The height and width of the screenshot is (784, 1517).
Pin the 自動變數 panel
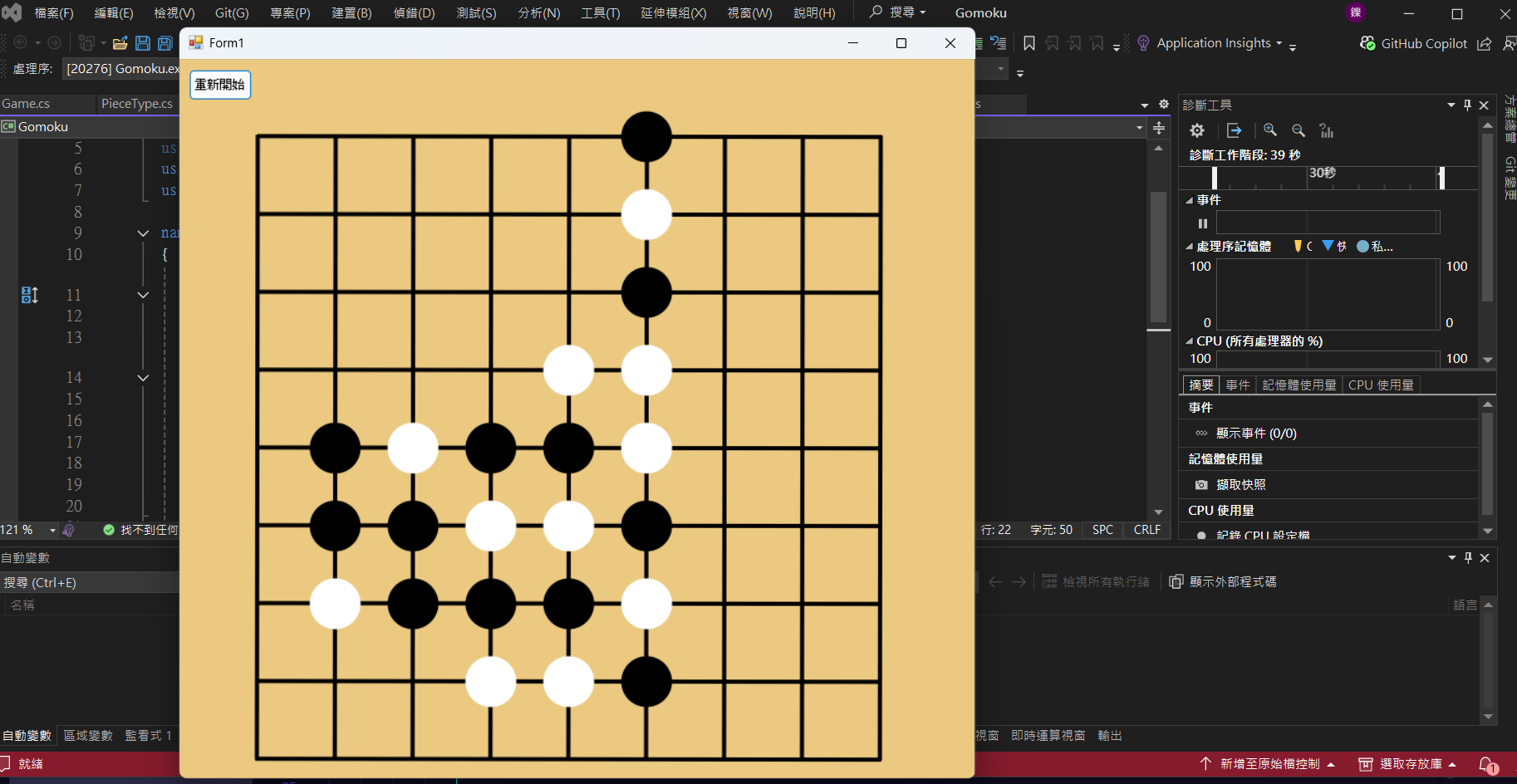click(1467, 557)
